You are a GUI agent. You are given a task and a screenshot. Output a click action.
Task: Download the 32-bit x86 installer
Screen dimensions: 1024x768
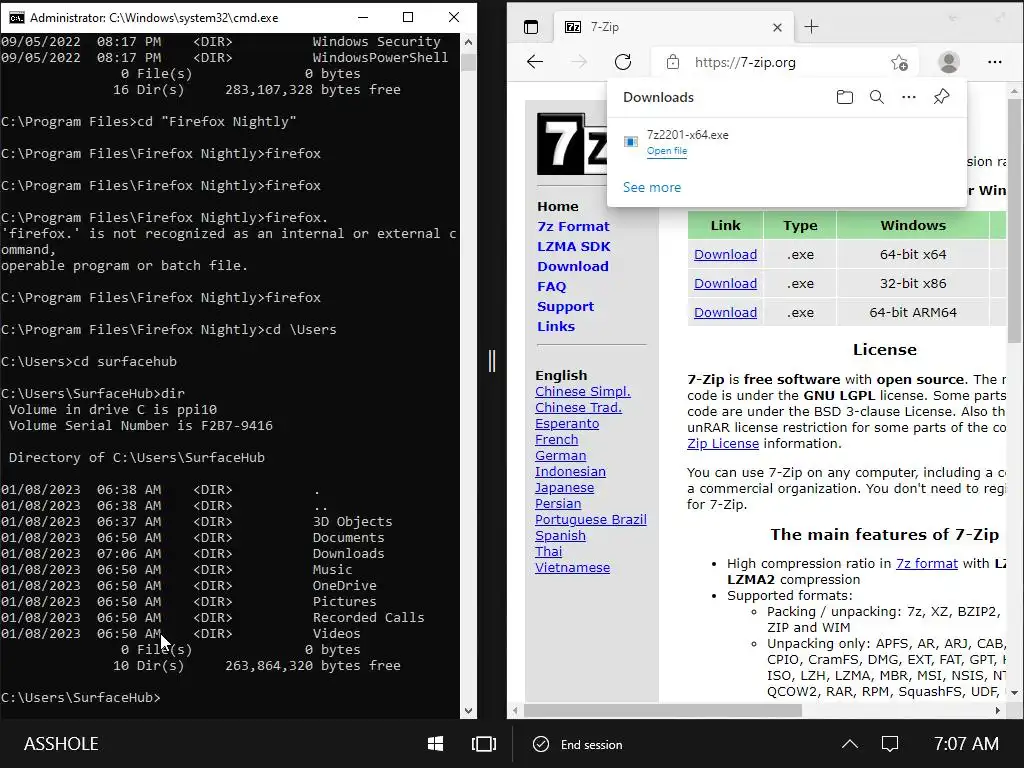(x=725, y=283)
